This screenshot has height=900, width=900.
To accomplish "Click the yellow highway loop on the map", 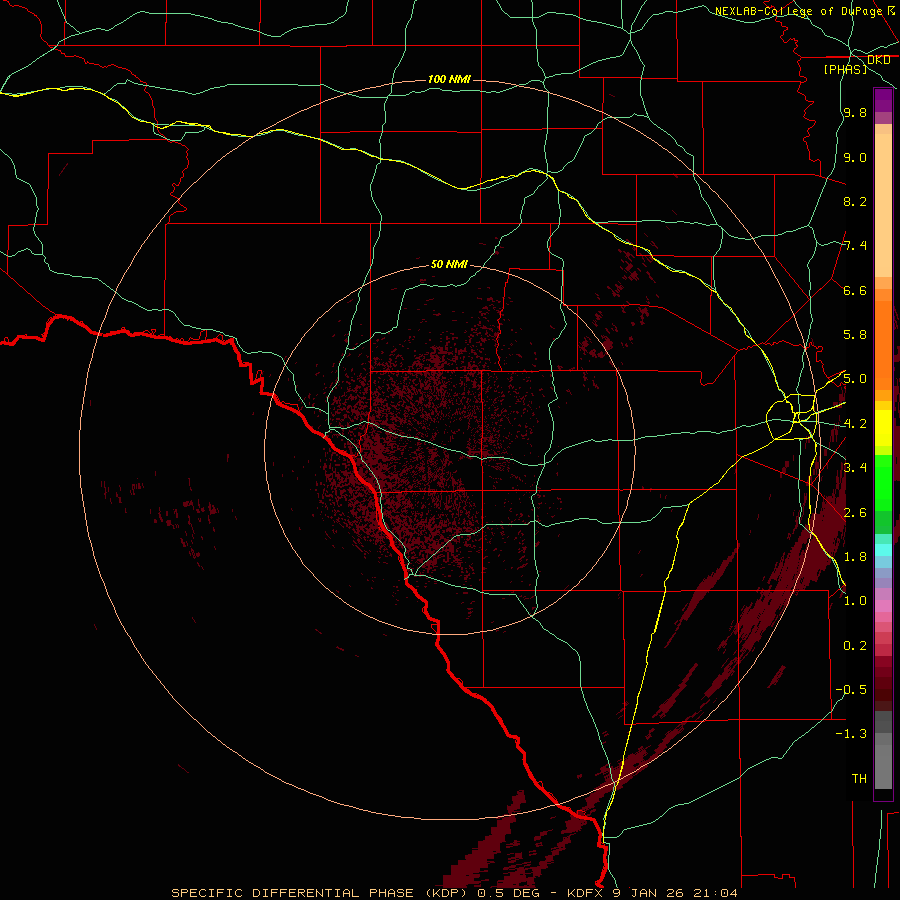I will [x=792, y=417].
